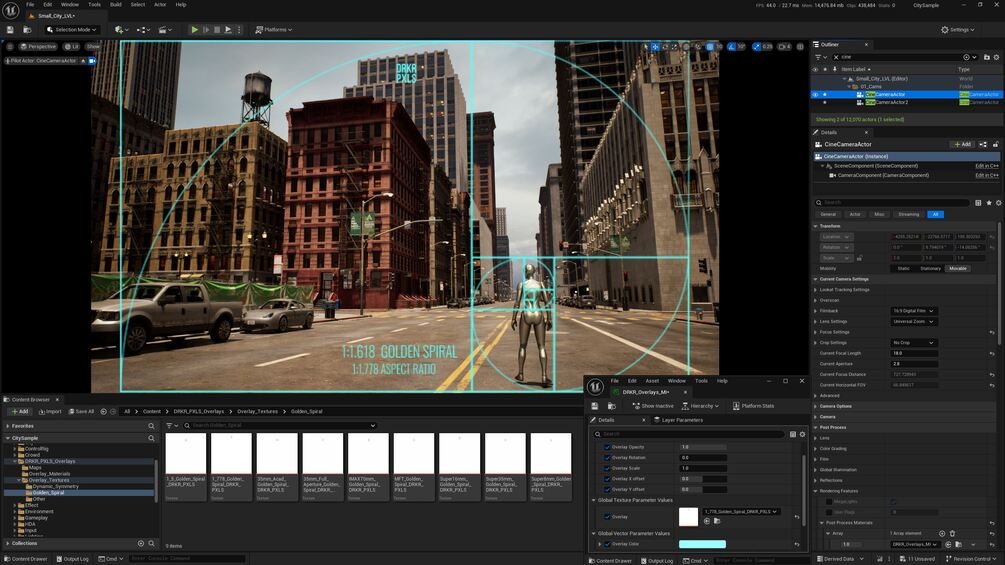Switch to the Layer Parameters tab
1005x565 pixels.
point(680,420)
